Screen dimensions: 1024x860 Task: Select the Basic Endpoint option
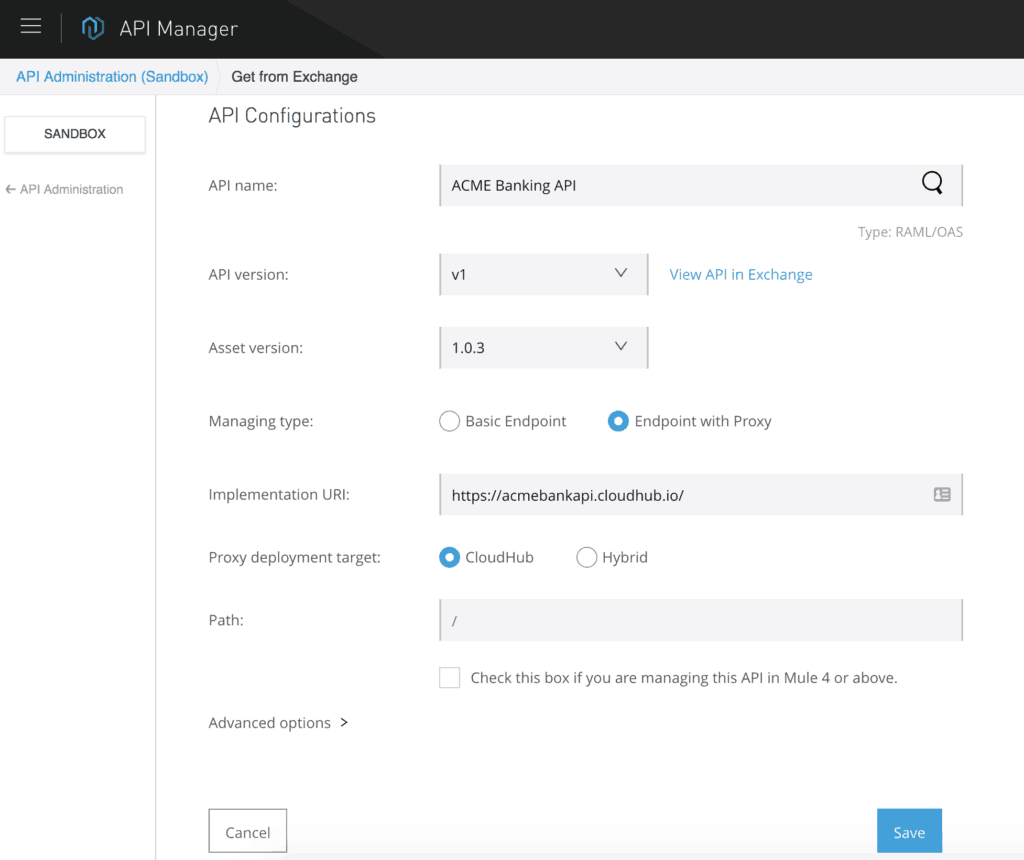[x=449, y=421]
